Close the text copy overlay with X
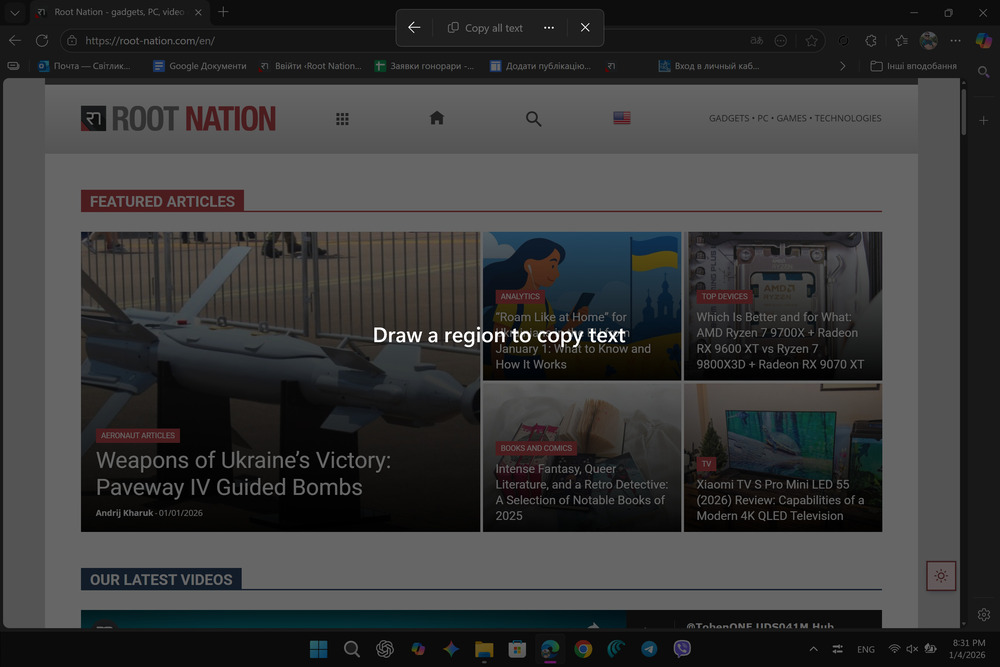Viewport: 1000px width, 667px height. point(585,27)
